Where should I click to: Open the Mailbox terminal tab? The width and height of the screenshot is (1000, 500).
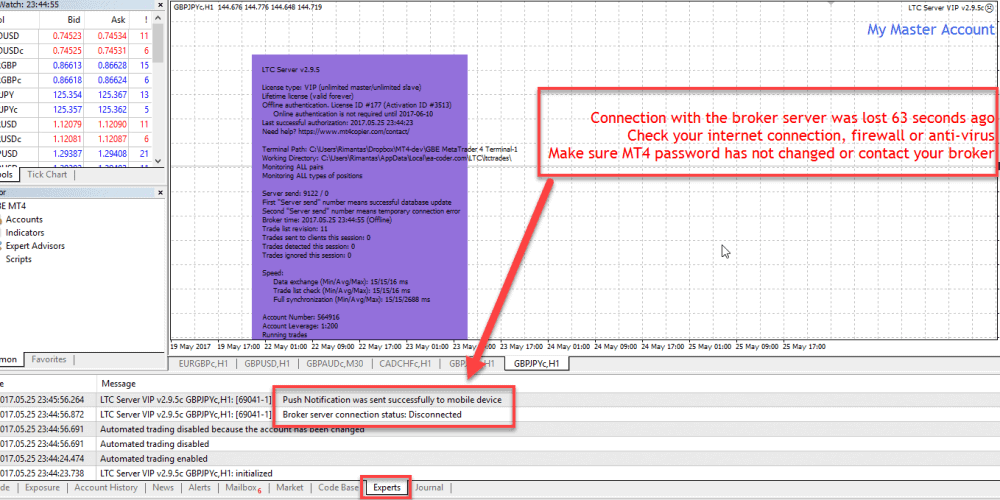242,488
